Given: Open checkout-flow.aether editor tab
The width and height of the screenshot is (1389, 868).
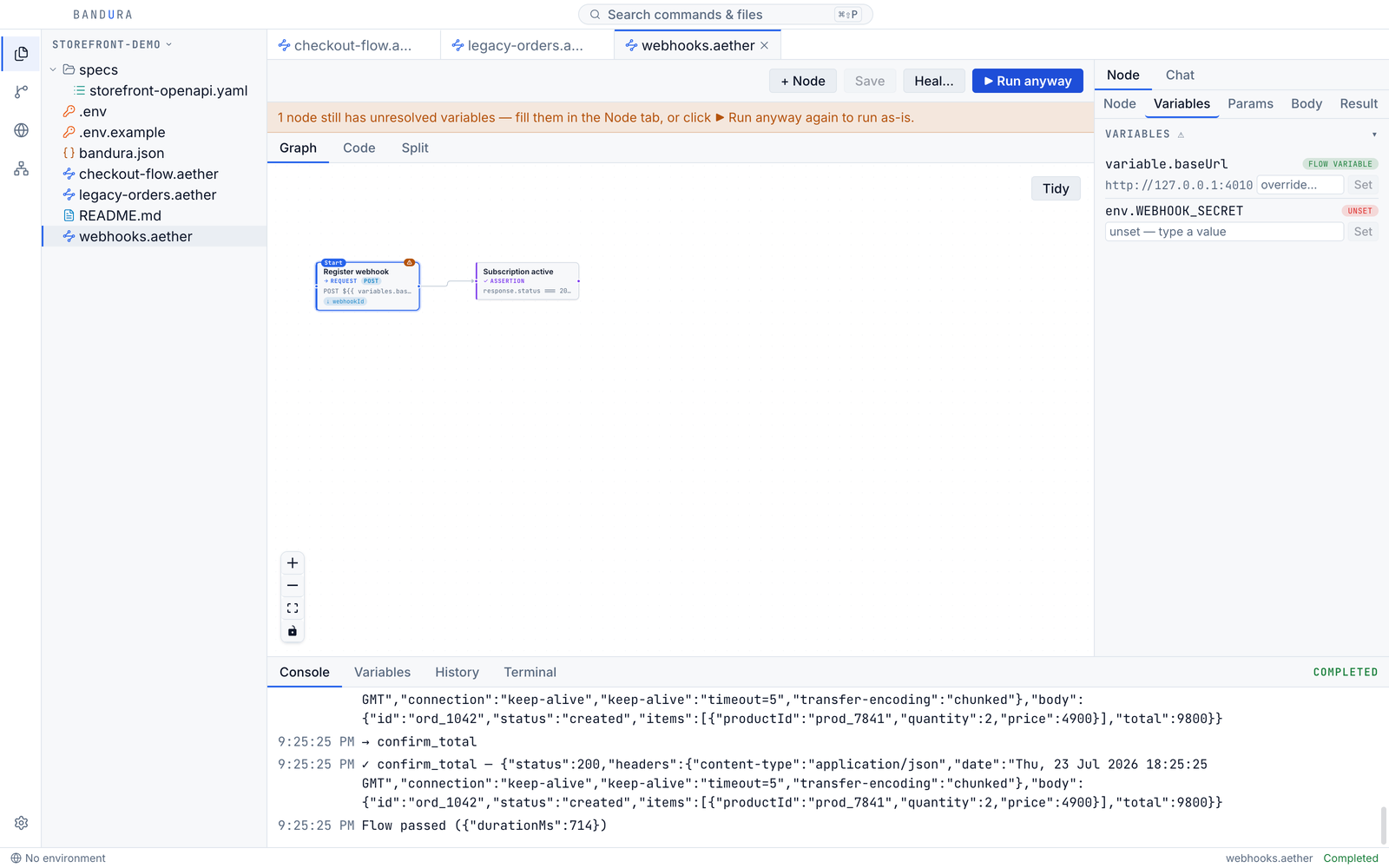Looking at the screenshot, I should [353, 45].
